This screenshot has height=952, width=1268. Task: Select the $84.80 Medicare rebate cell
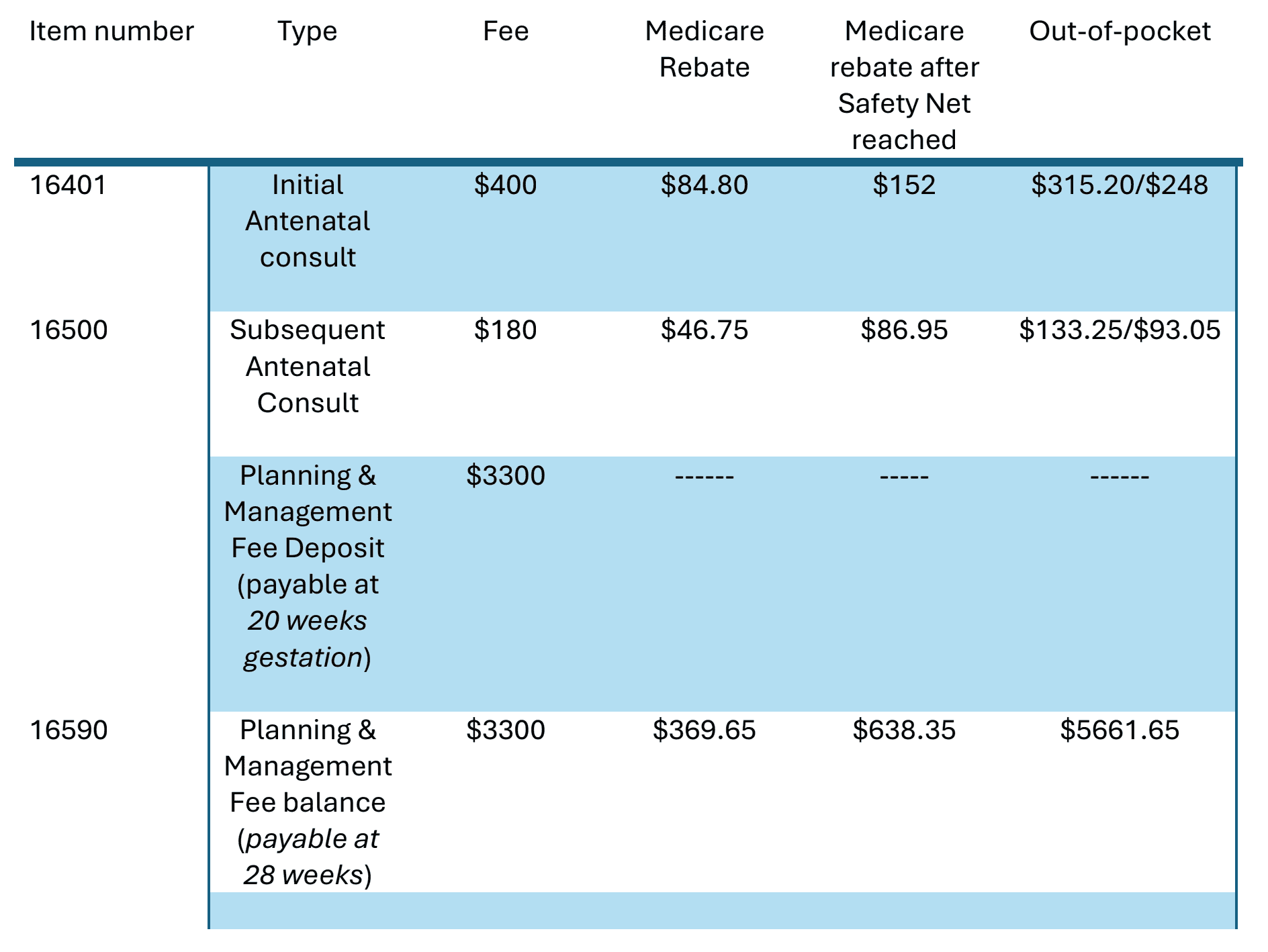coord(704,185)
